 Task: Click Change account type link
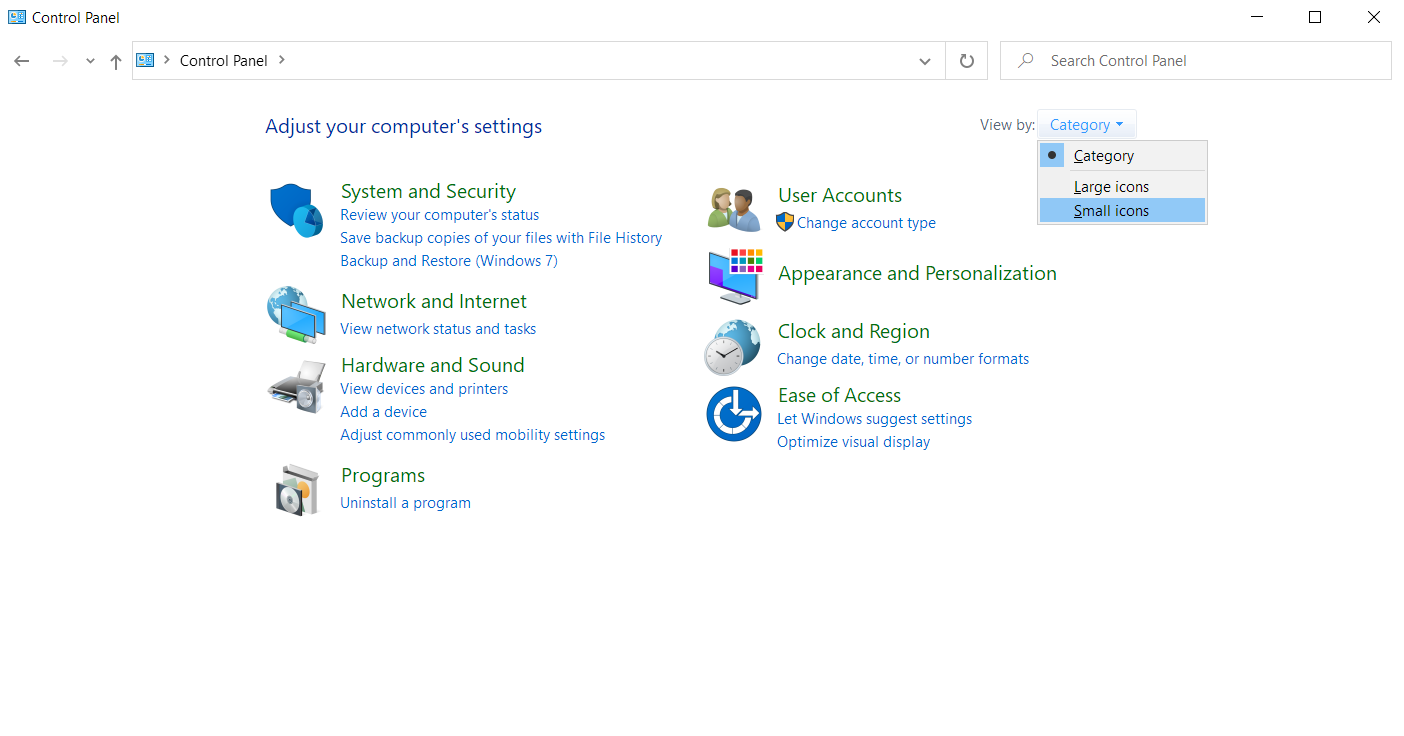click(x=866, y=223)
